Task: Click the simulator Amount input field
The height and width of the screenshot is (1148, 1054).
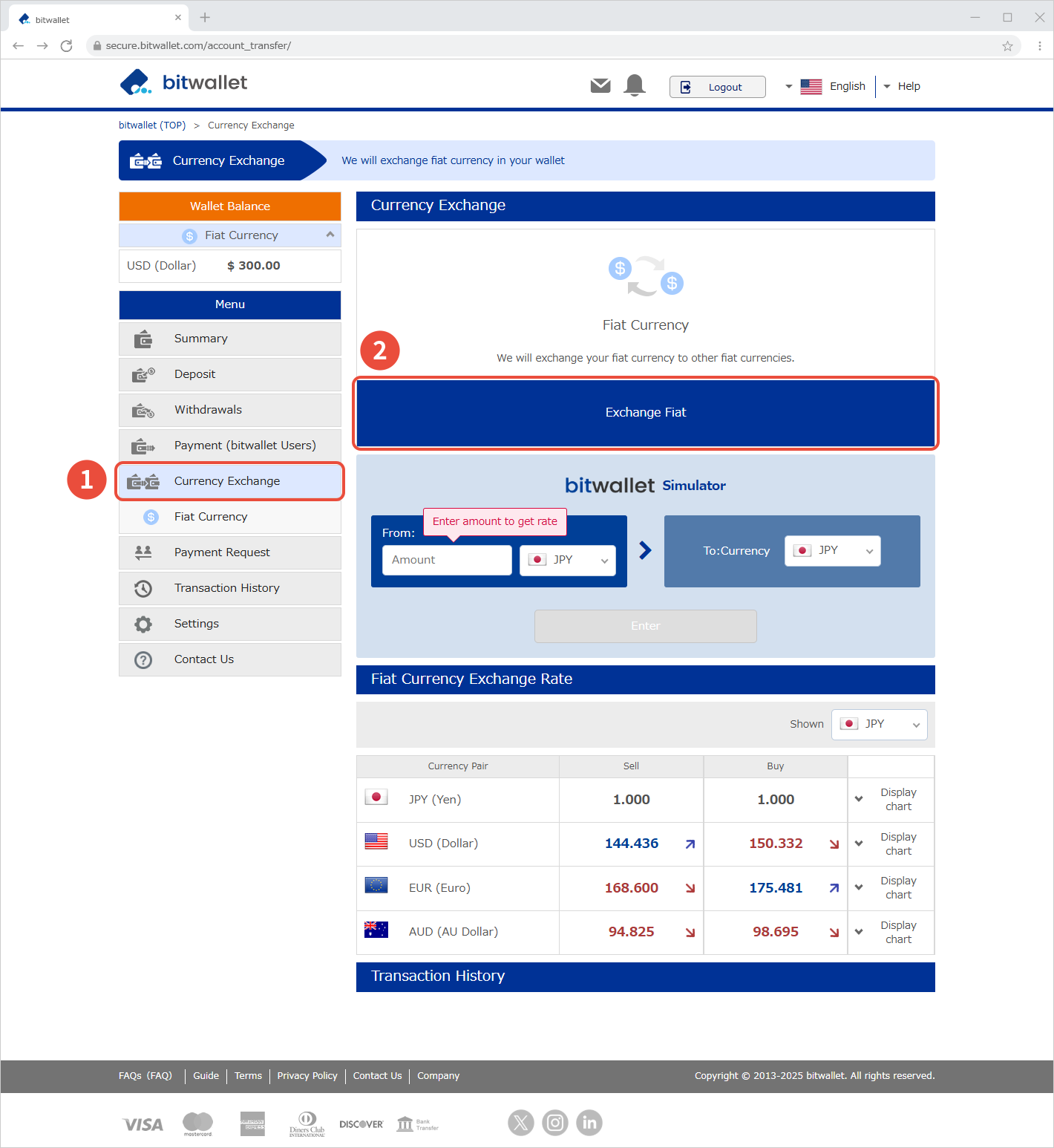Action: click(x=447, y=560)
